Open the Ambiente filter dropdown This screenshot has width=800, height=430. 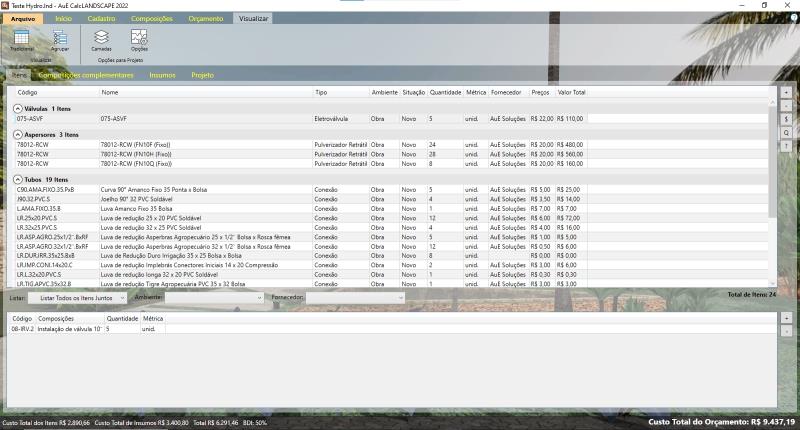214,298
